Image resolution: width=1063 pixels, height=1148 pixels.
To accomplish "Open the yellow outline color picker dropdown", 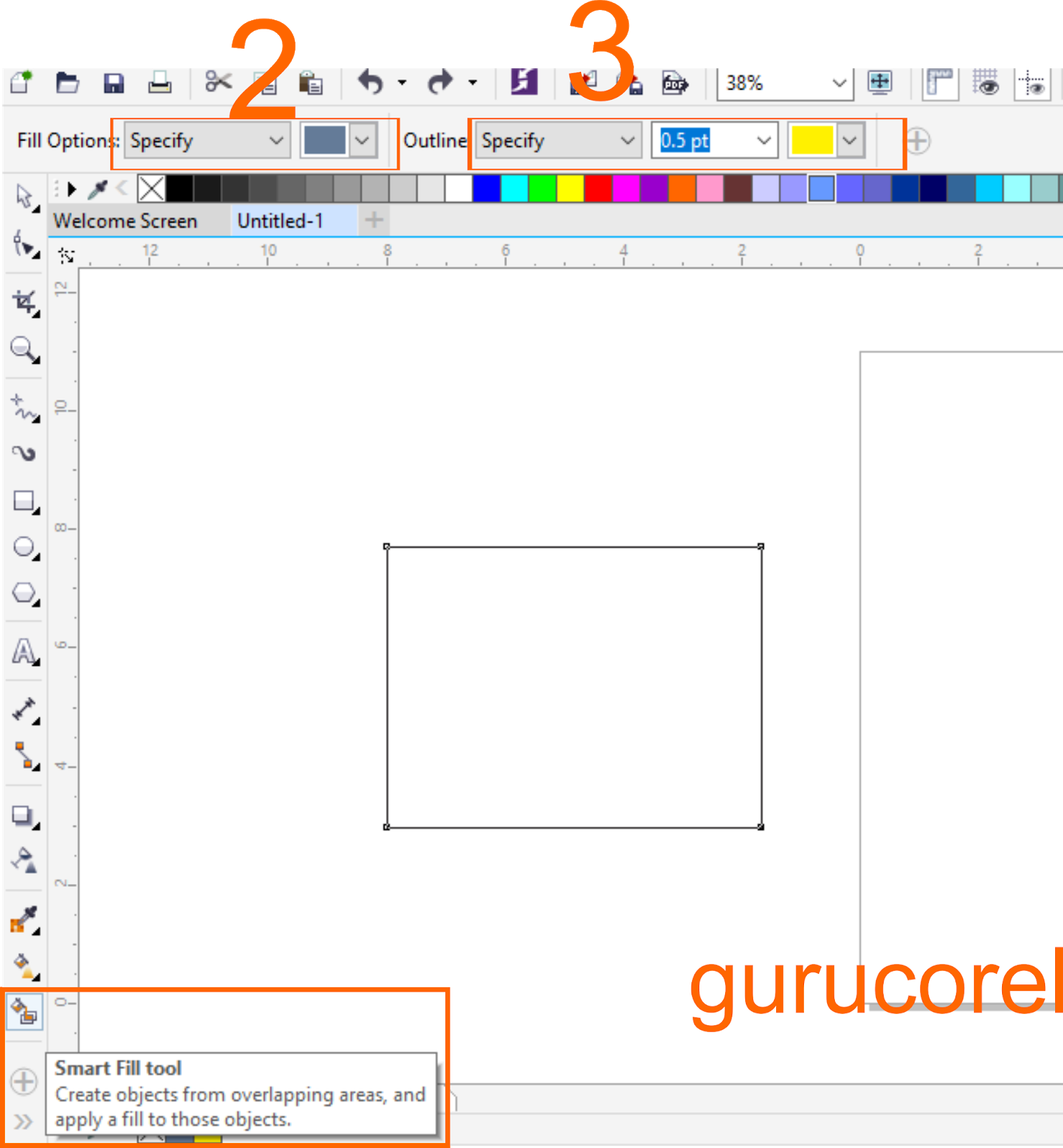I will click(849, 141).
